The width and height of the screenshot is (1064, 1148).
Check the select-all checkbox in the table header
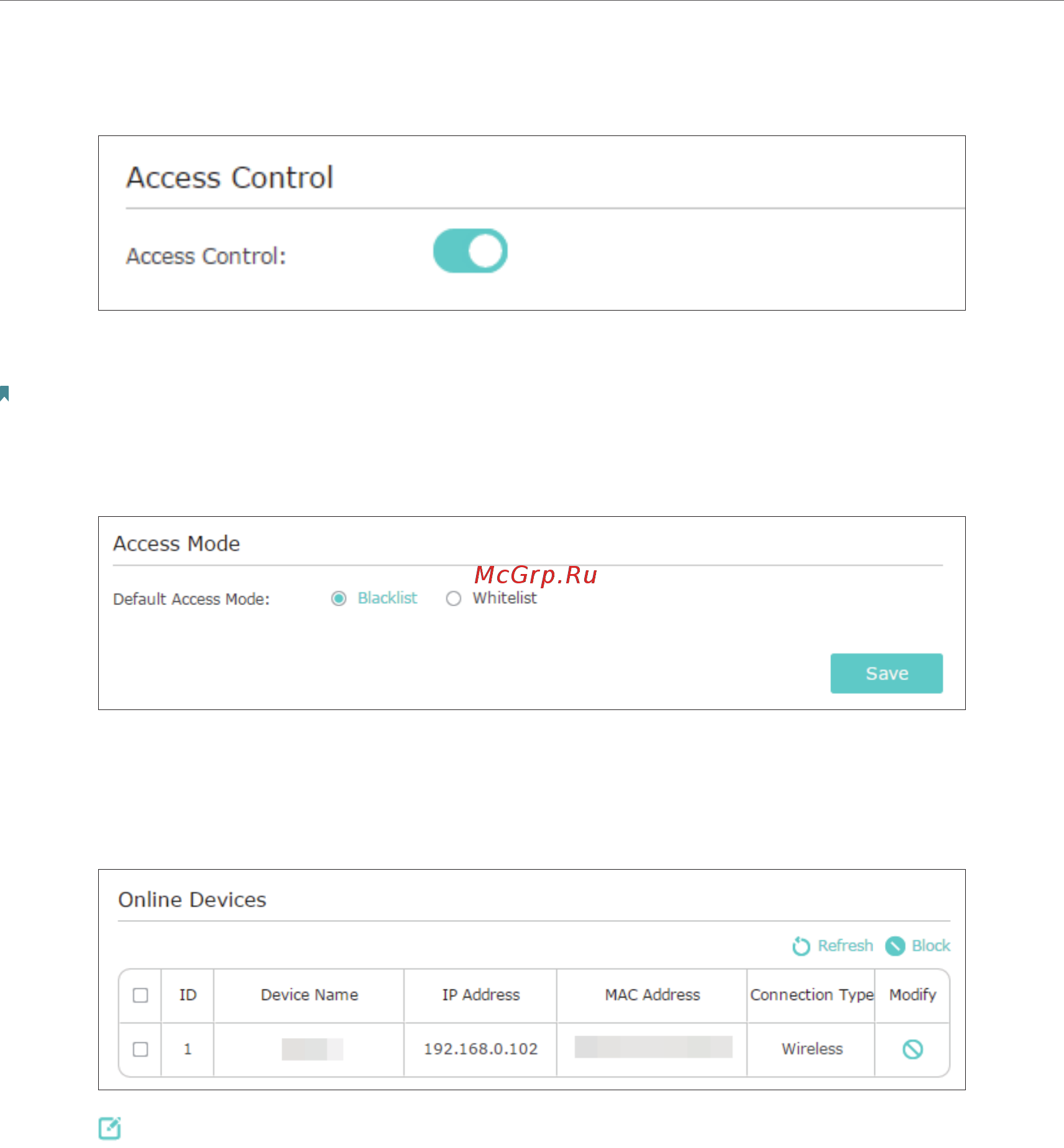pos(140,995)
